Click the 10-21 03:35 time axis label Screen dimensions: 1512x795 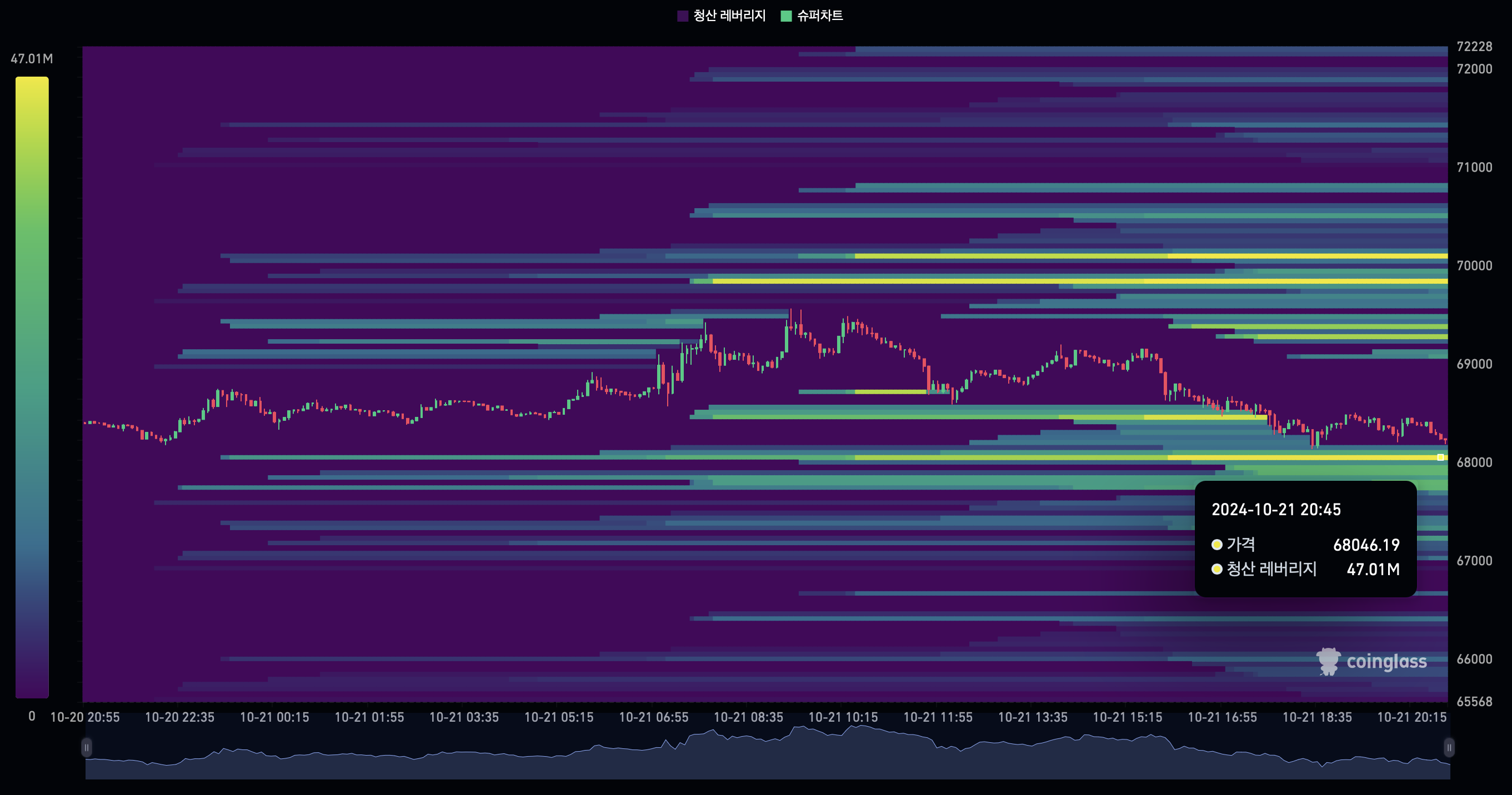coord(464,717)
